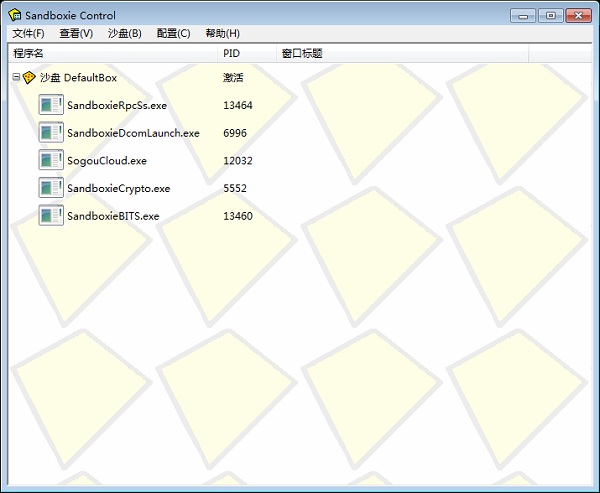The width and height of the screenshot is (600, 493).
Task: Click the SandboxieRpcSs.exe process icon
Action: pos(51,105)
